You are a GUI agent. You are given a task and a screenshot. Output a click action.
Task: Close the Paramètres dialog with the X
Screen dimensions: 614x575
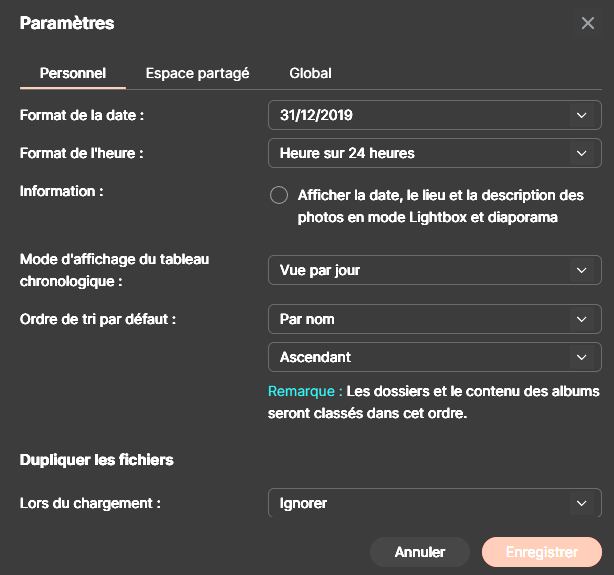point(587,23)
